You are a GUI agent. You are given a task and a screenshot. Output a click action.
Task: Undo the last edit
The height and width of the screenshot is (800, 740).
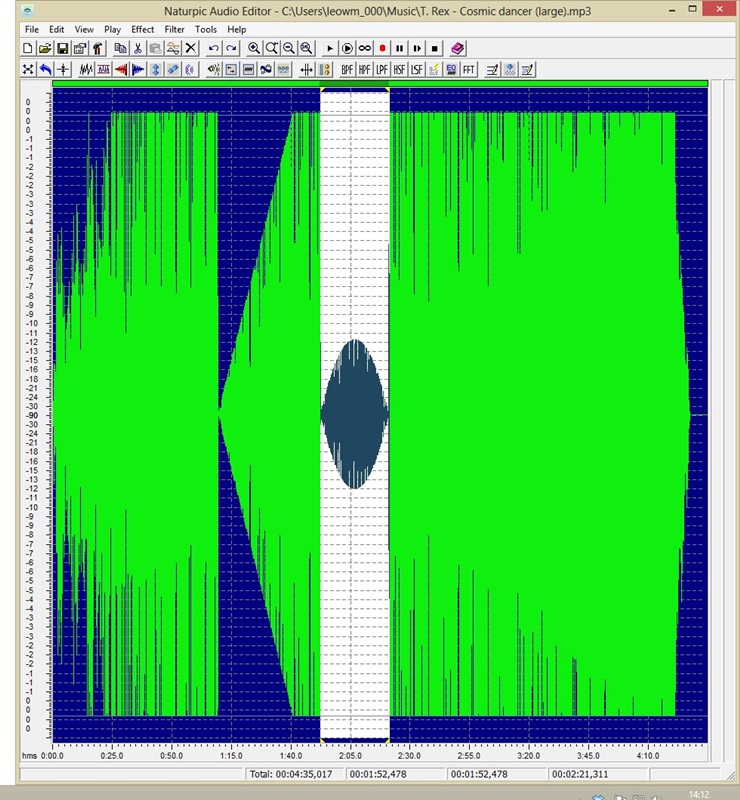click(x=214, y=48)
